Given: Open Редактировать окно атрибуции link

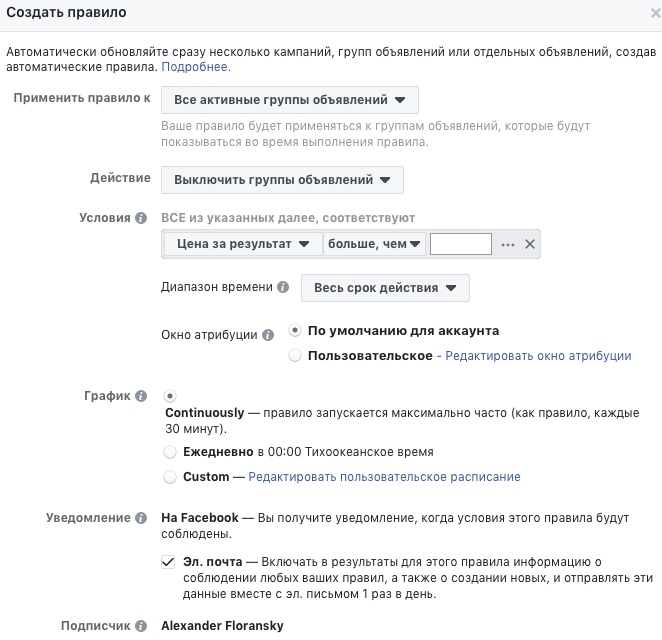Looking at the screenshot, I should point(538,356).
